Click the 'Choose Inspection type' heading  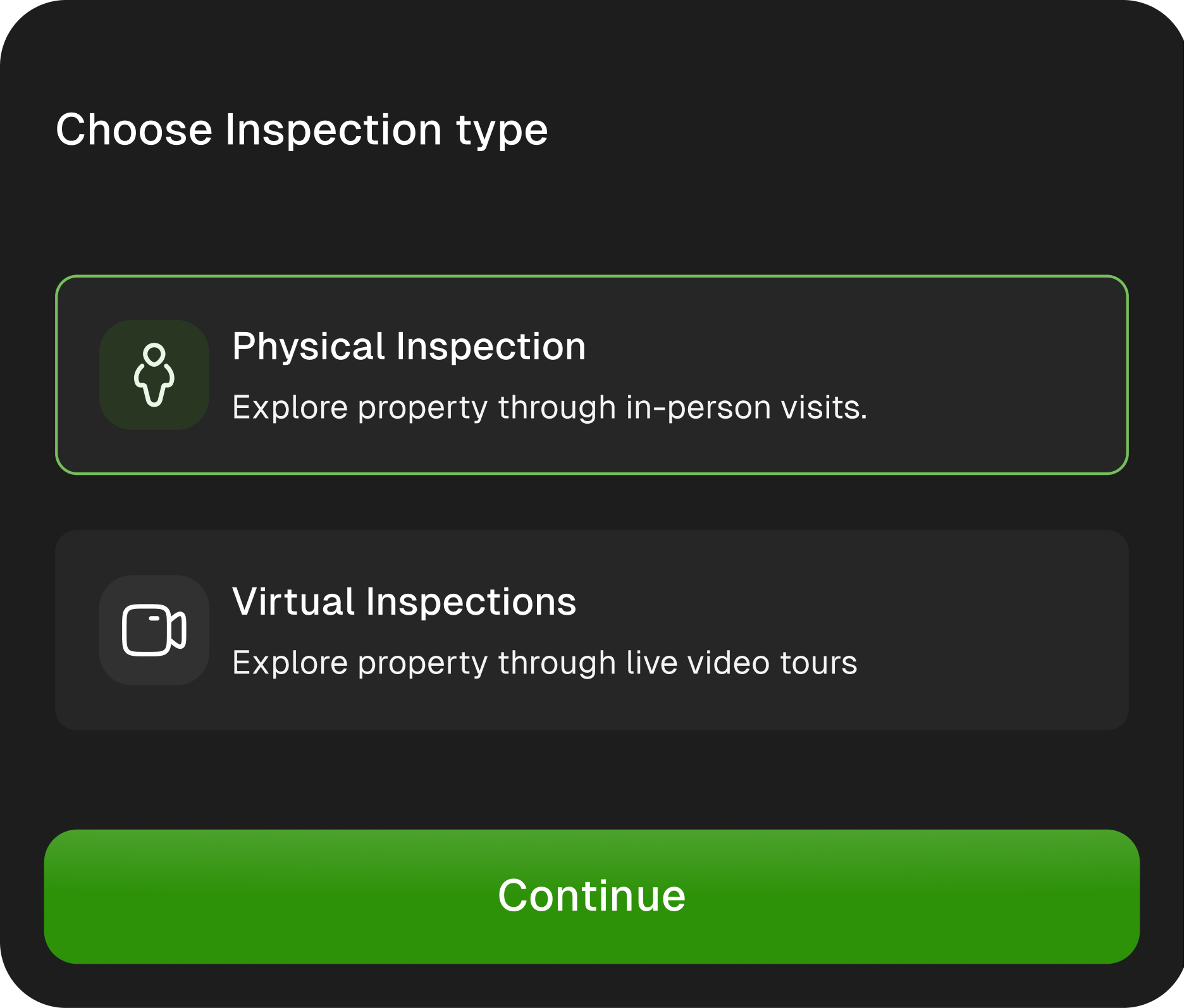click(x=302, y=130)
